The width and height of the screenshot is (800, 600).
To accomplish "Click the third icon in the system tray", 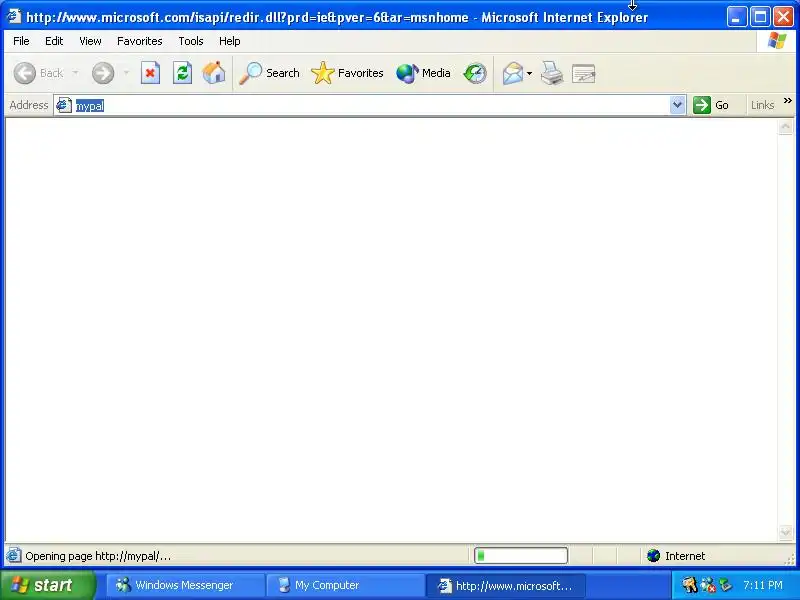I will tap(725, 585).
